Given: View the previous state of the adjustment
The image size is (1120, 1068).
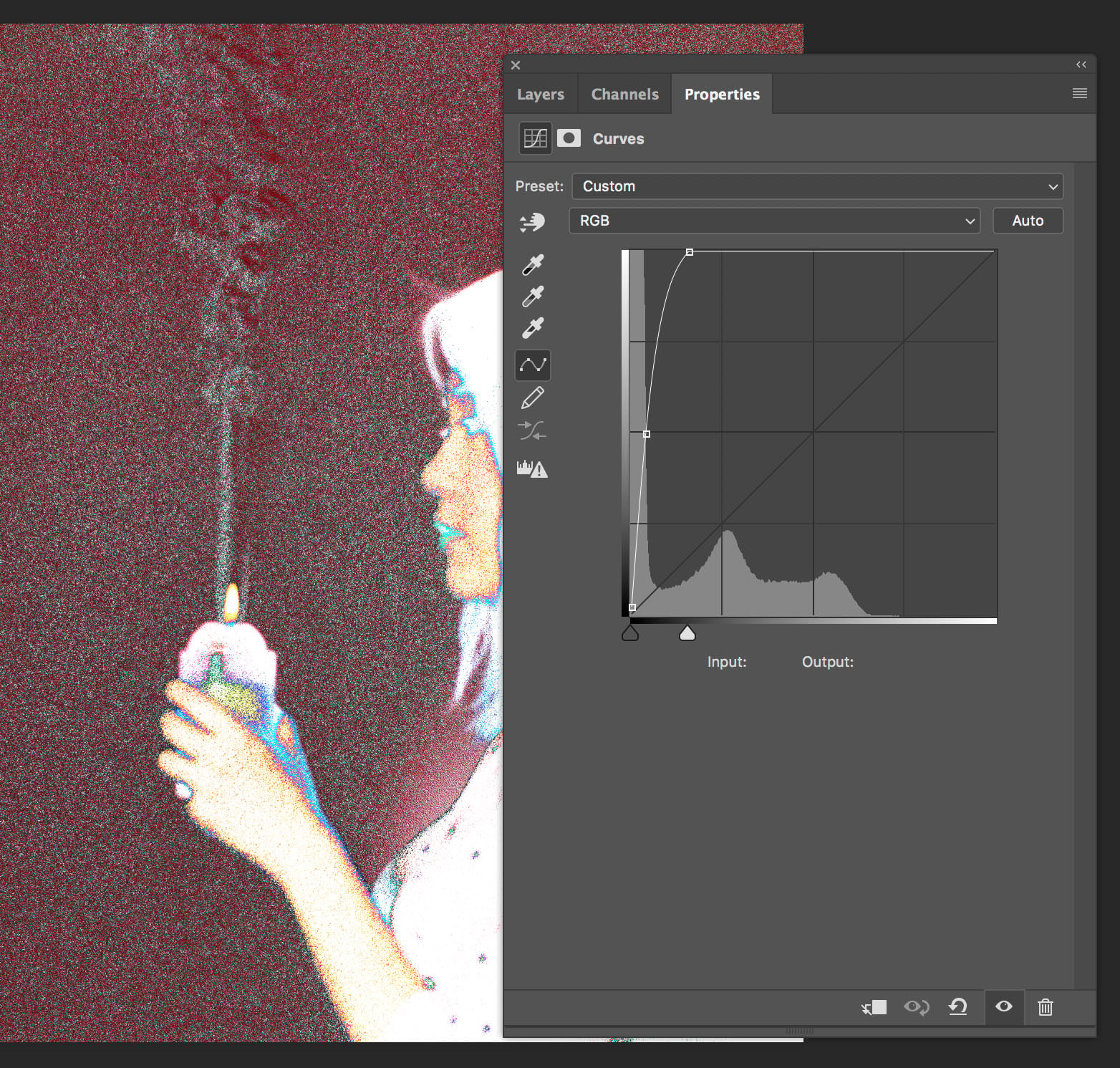Looking at the screenshot, I should (x=917, y=1007).
